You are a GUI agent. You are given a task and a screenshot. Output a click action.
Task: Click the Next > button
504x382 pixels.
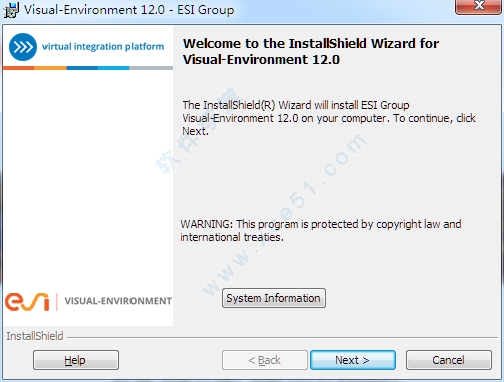tap(353, 360)
